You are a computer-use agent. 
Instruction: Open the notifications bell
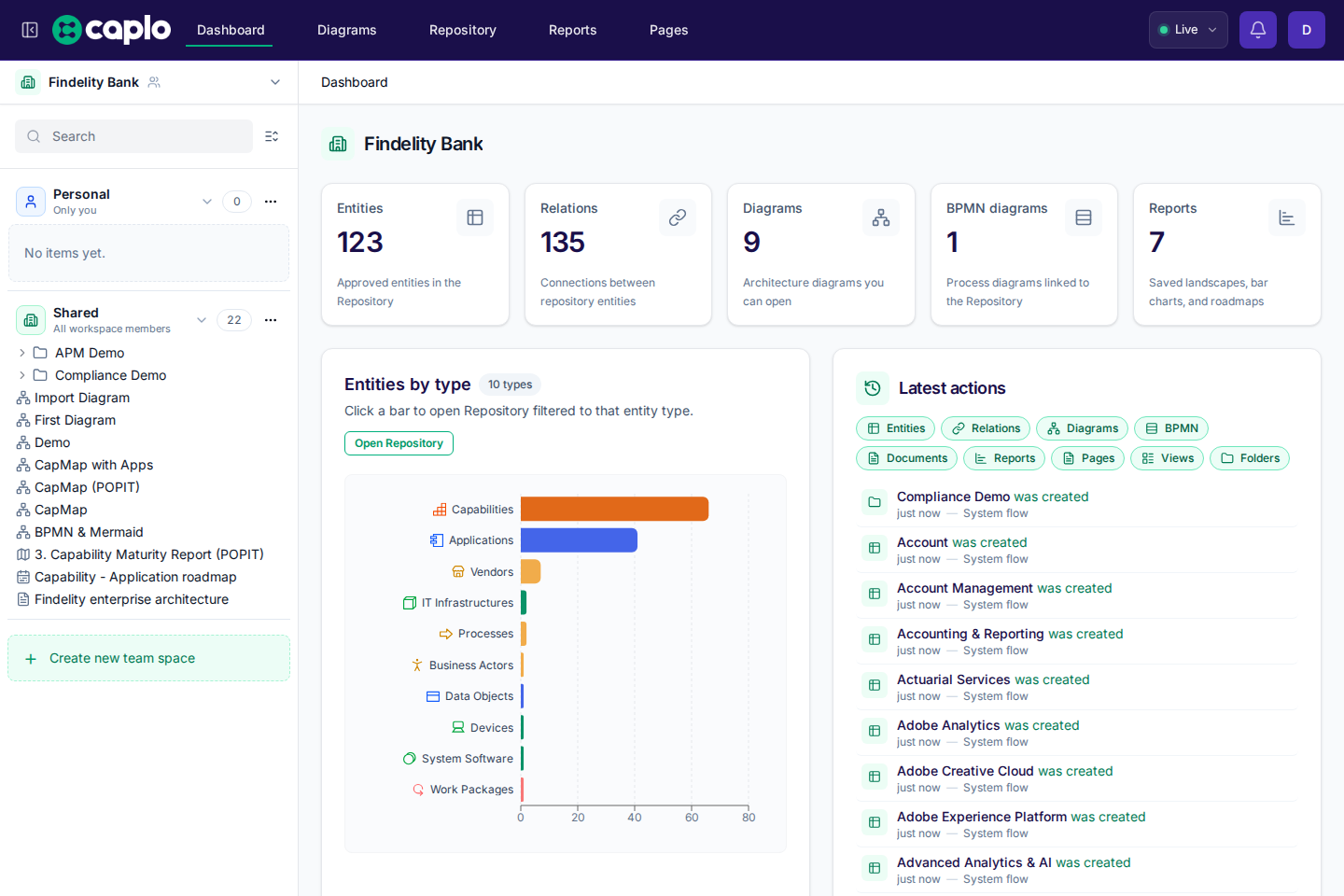tap(1258, 30)
